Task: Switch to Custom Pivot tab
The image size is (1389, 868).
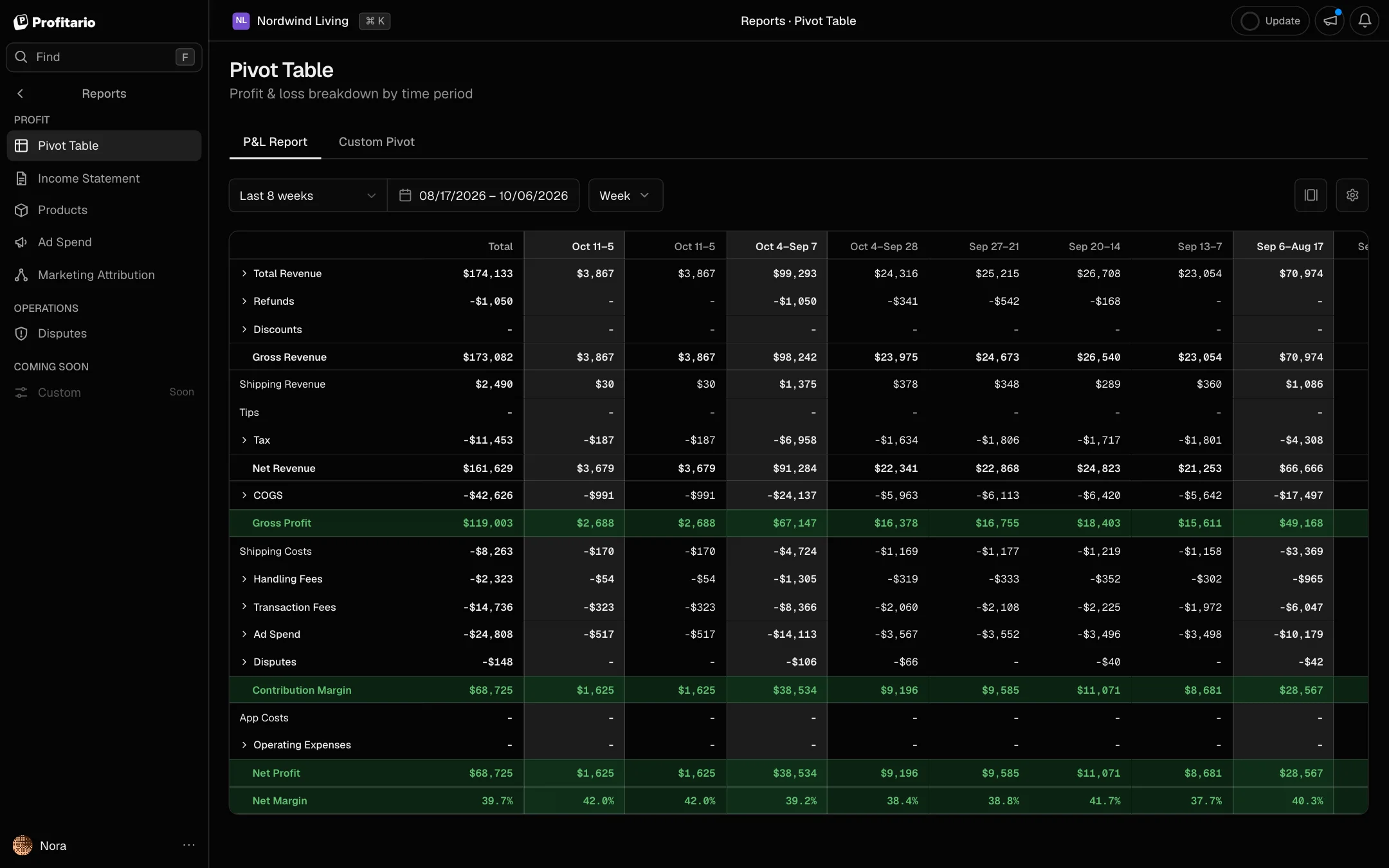Action: pyautogui.click(x=376, y=142)
